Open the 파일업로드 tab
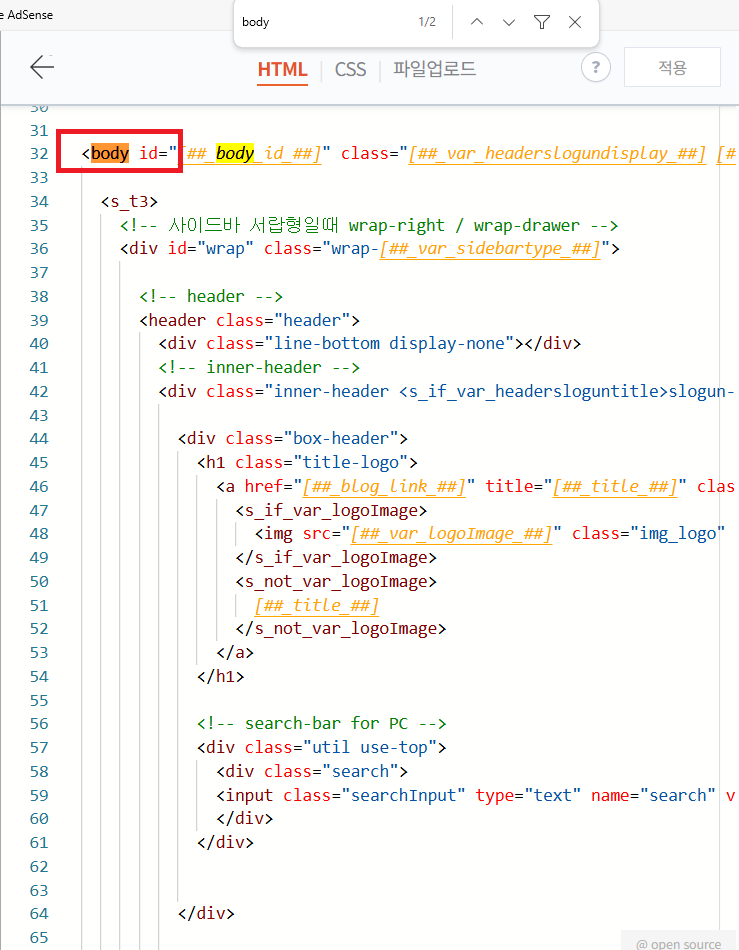Viewport: 739px width, 950px height. point(434,68)
